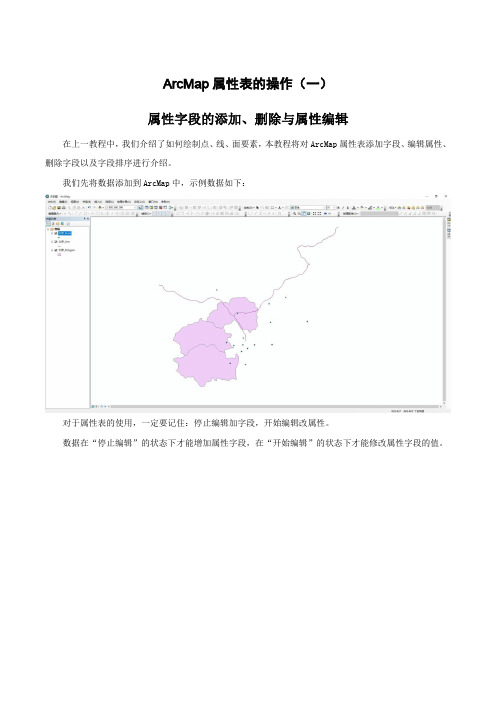This screenshot has width=496, height=702.
Task: Click the Fixed Zoom Out icon
Action: point(319,214)
